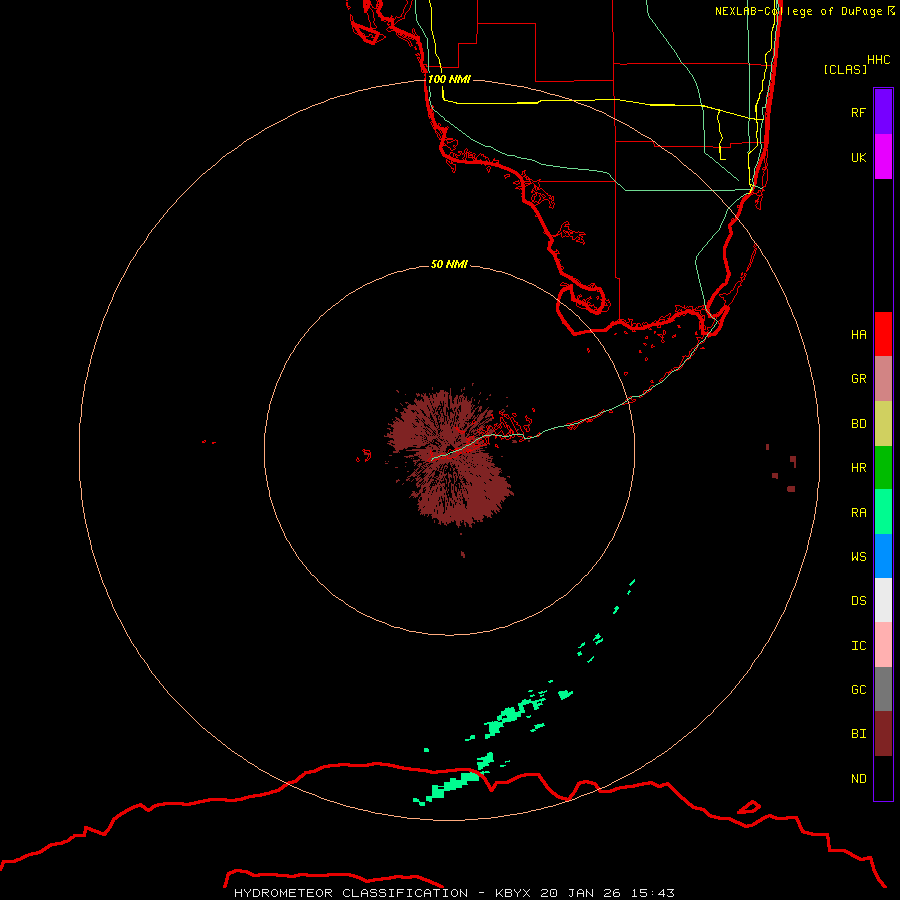900x900 pixels.
Task: Click the UK magenta legend swatch
Action: (883, 157)
